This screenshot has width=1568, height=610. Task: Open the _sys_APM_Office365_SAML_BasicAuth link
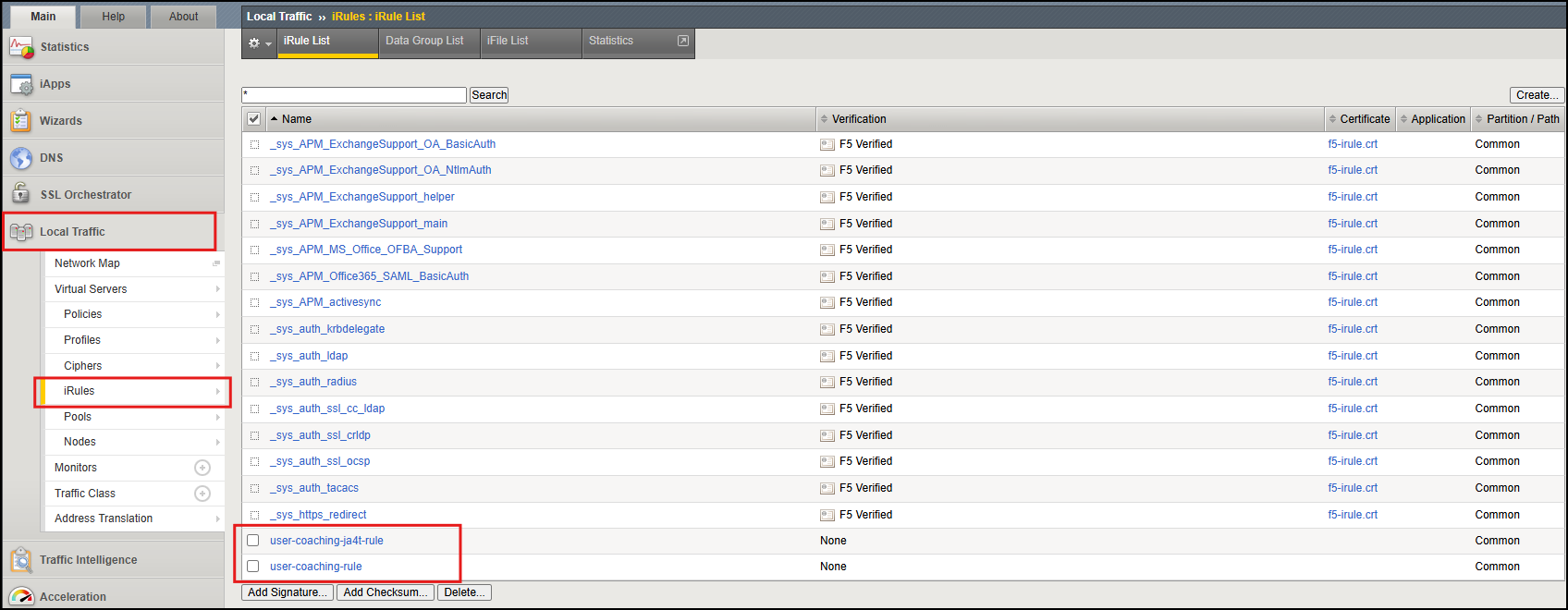[x=370, y=276]
